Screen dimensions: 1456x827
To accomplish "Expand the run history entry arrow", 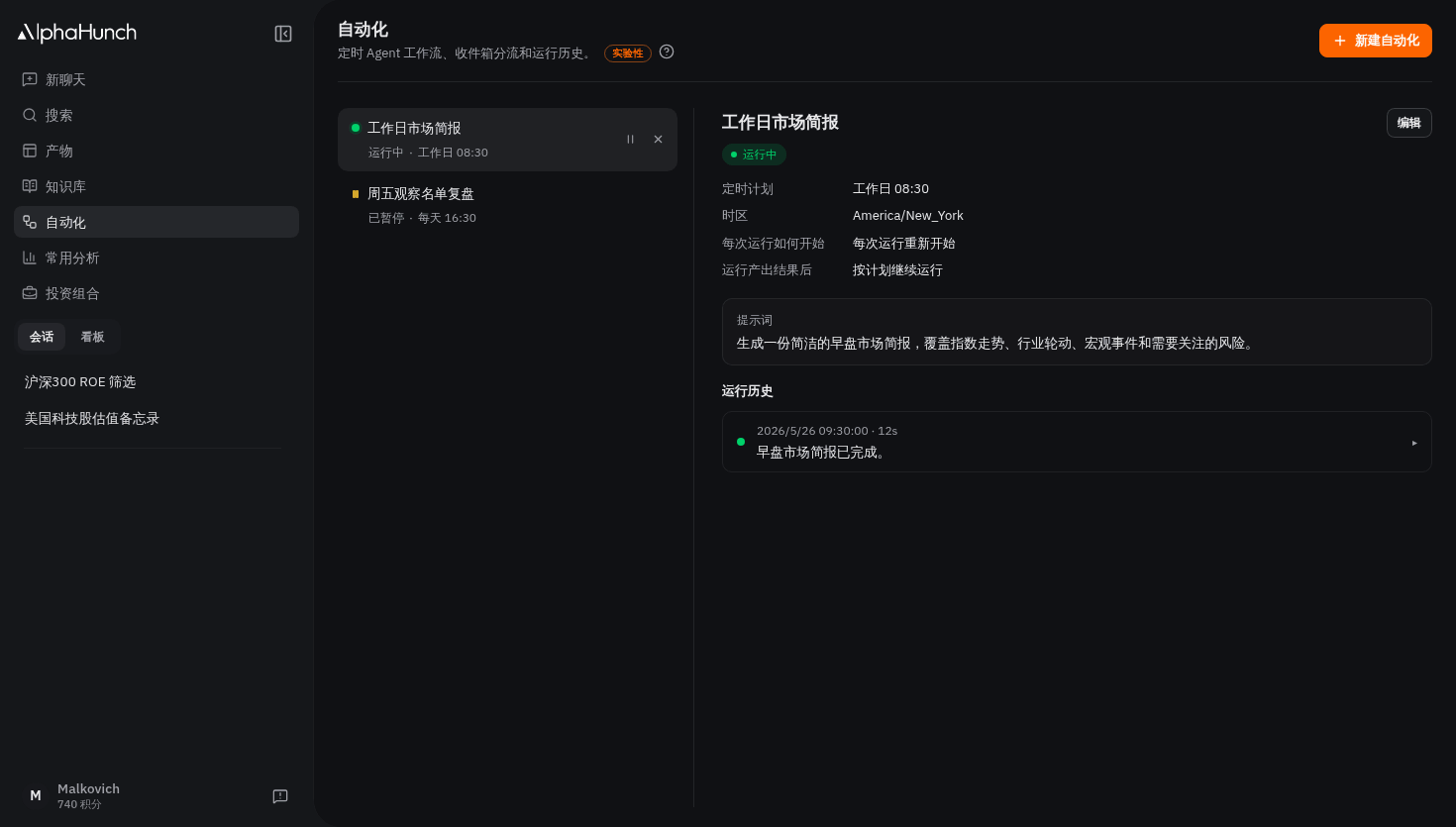I will point(1414,443).
